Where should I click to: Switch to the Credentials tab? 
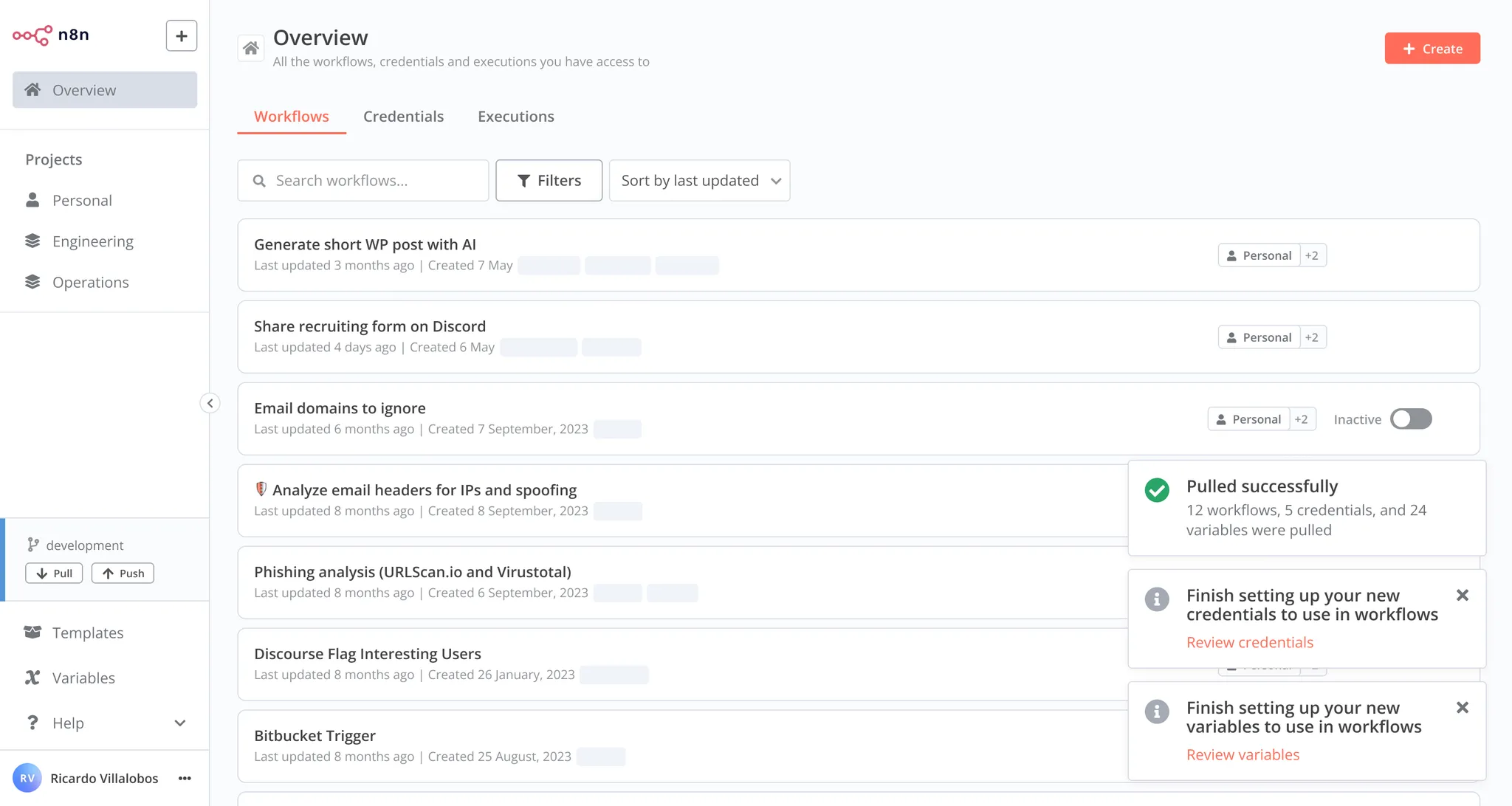tap(403, 116)
